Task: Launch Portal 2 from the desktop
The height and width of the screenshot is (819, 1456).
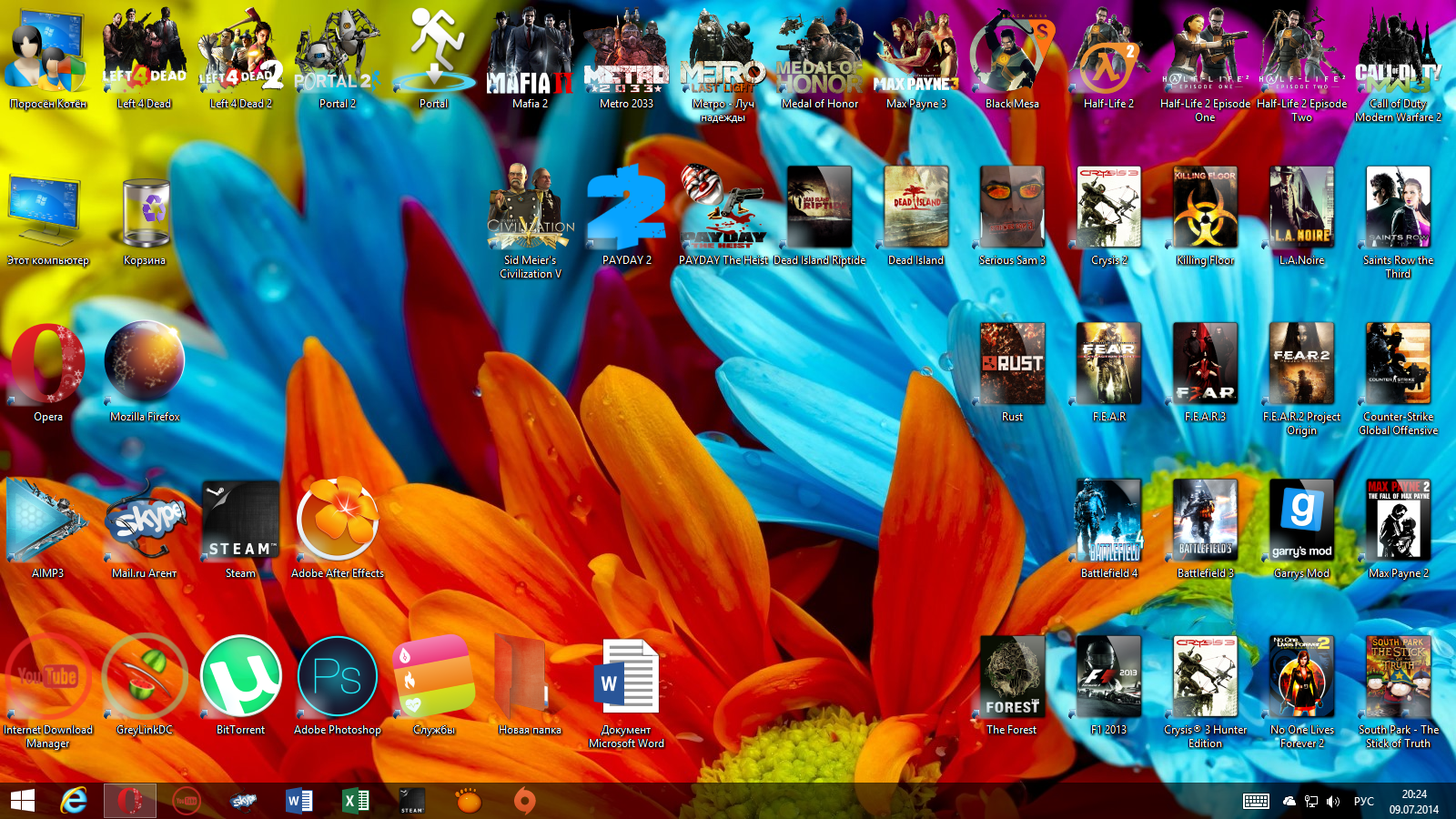Action: tap(338, 52)
